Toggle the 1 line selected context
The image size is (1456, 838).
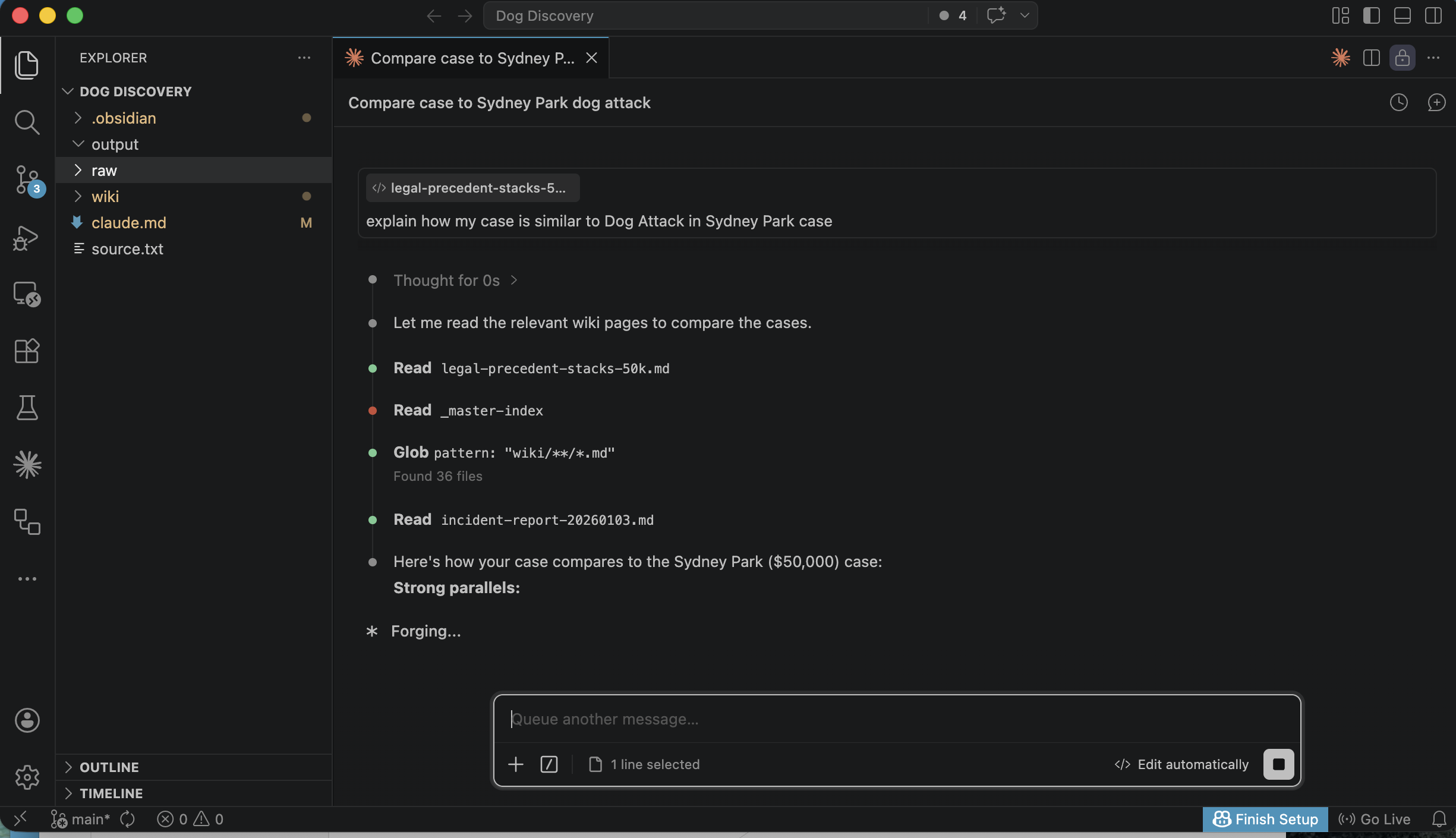644,764
